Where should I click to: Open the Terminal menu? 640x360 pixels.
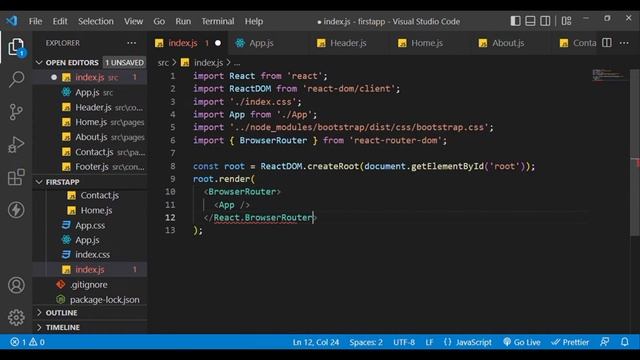click(218, 21)
